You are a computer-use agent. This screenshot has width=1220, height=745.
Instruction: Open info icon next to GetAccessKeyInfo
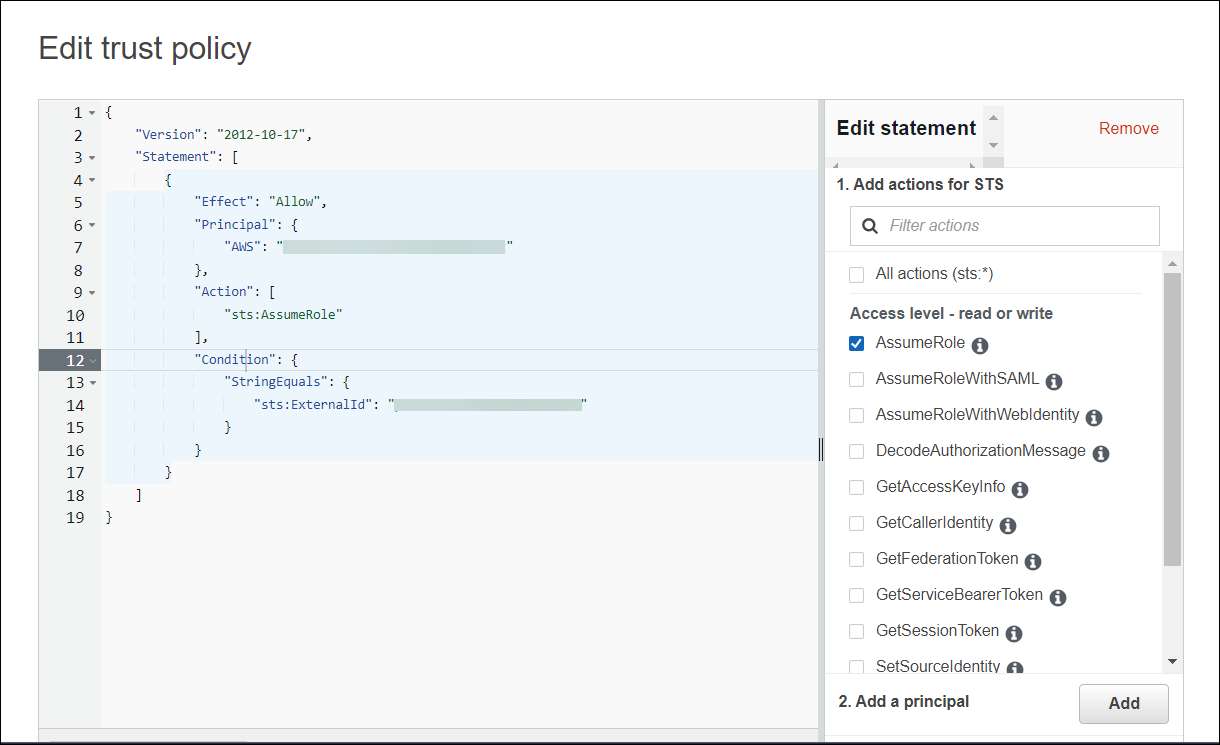pyautogui.click(x=1020, y=489)
